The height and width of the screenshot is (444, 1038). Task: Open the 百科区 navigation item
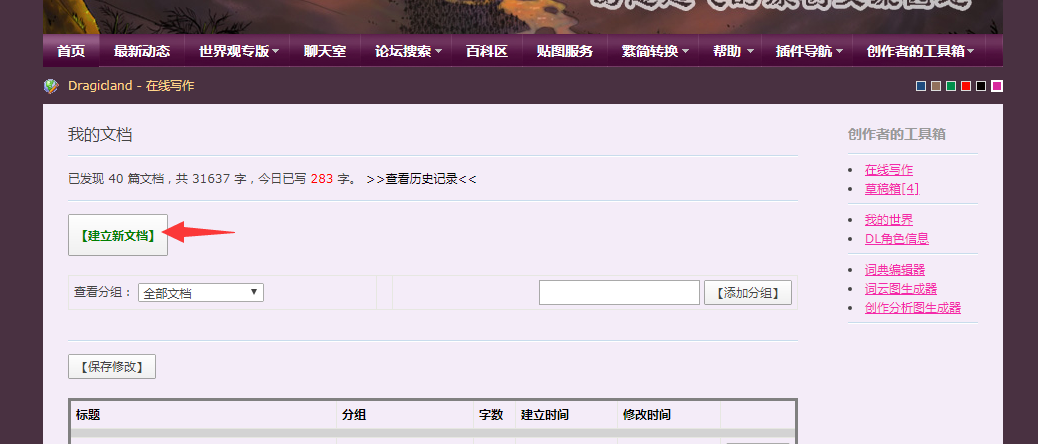point(487,51)
